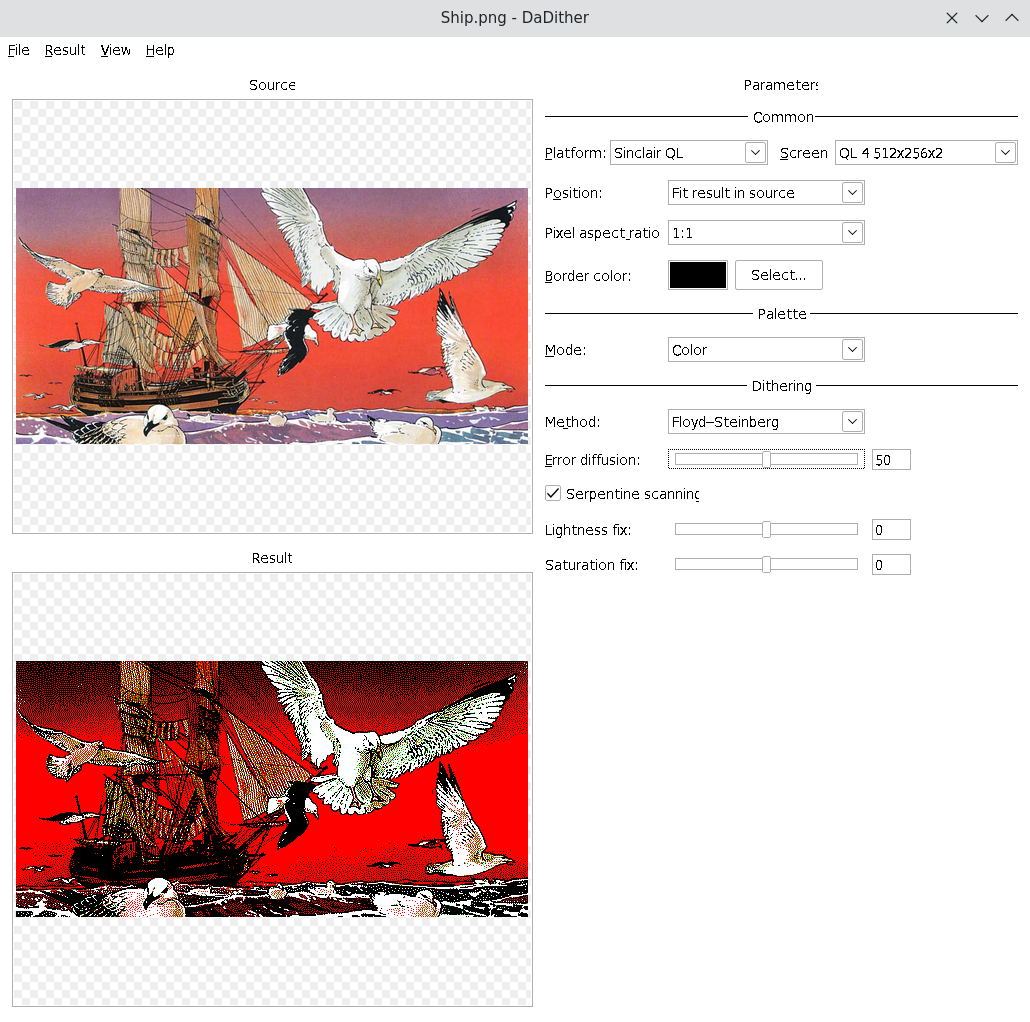Maximize the window using the up chevron

point(1012,18)
